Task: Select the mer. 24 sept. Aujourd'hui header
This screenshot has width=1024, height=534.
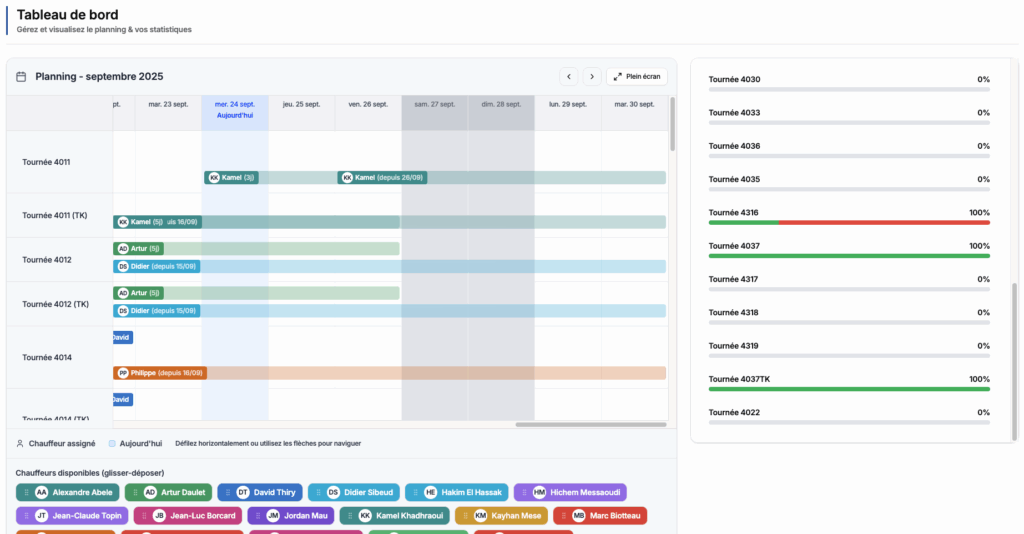Action: [x=235, y=109]
